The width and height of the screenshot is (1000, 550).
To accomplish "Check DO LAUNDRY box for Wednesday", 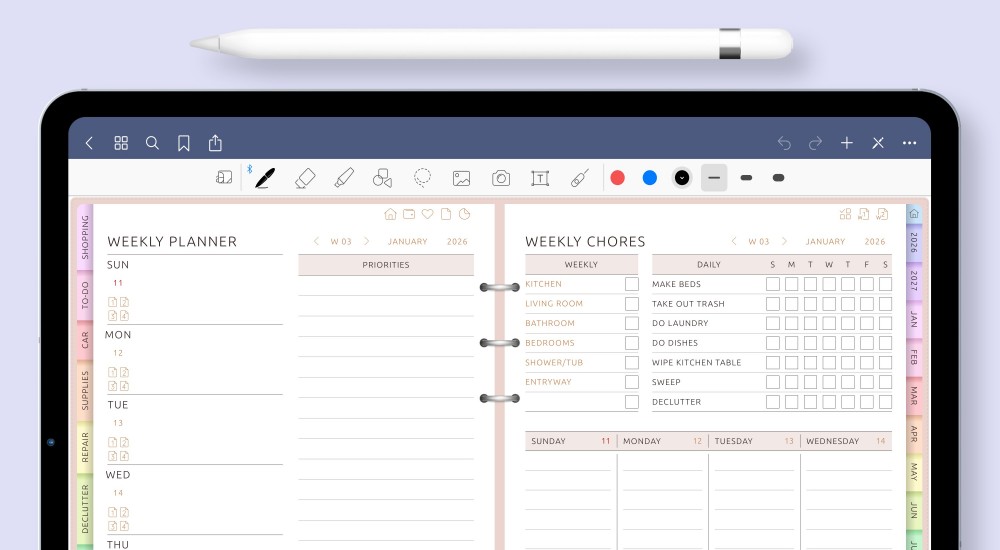I will coord(829,323).
